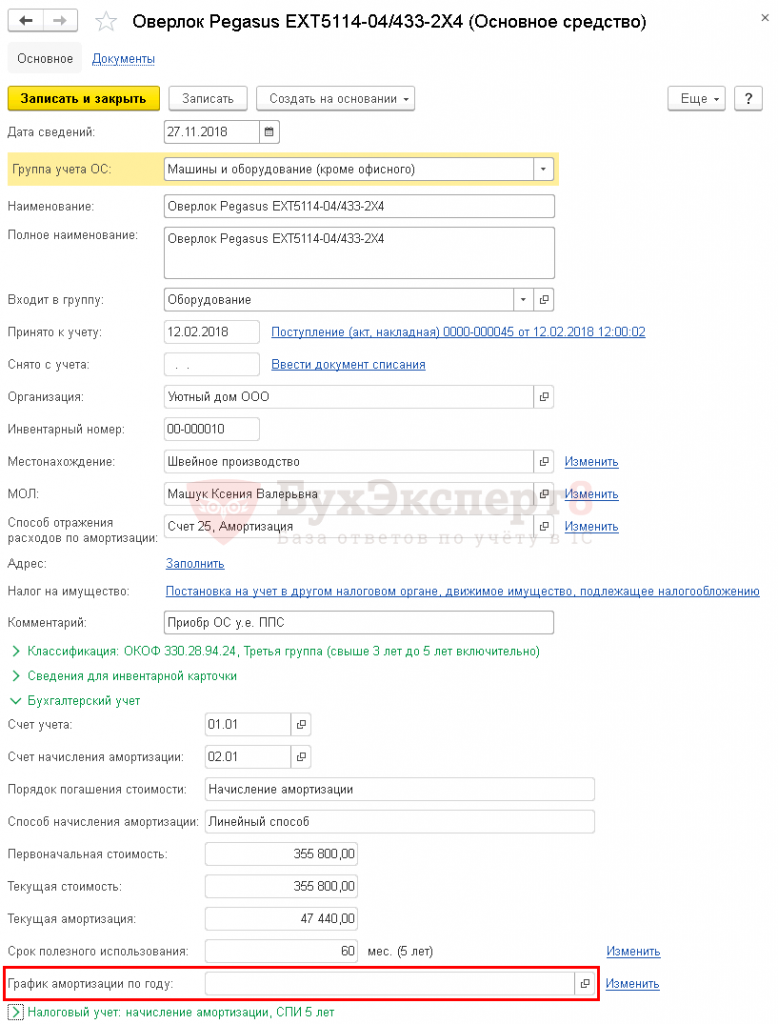
Task: Switch to the Документы tab
Action: [x=123, y=59]
